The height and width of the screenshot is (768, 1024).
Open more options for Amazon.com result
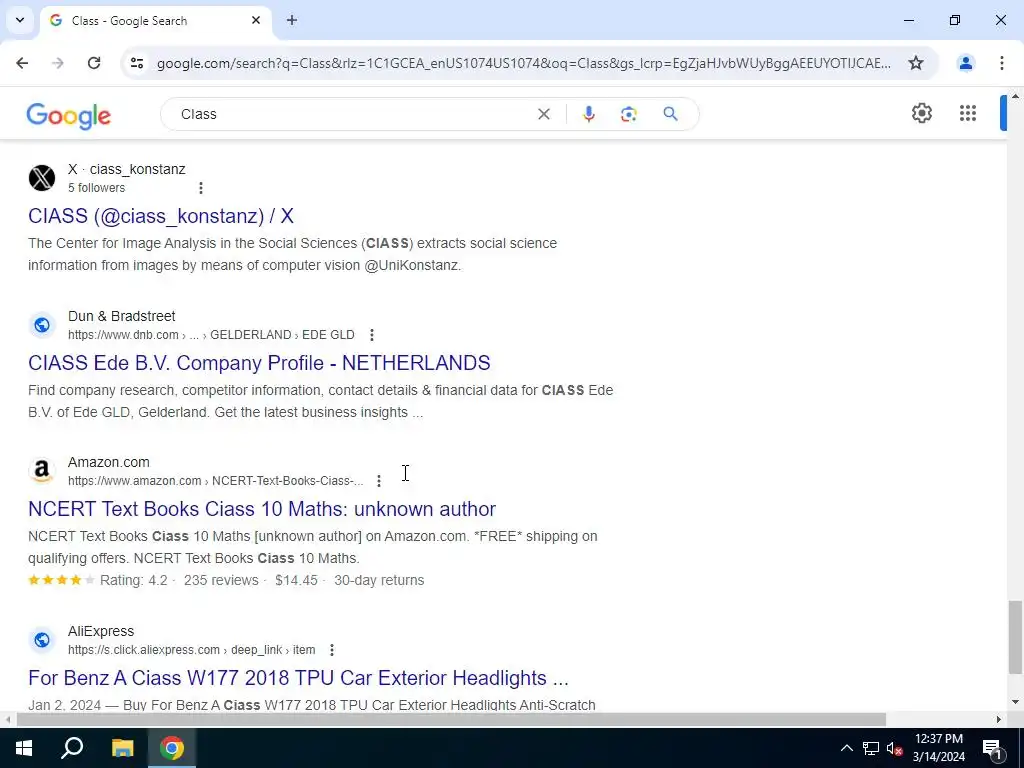379,481
